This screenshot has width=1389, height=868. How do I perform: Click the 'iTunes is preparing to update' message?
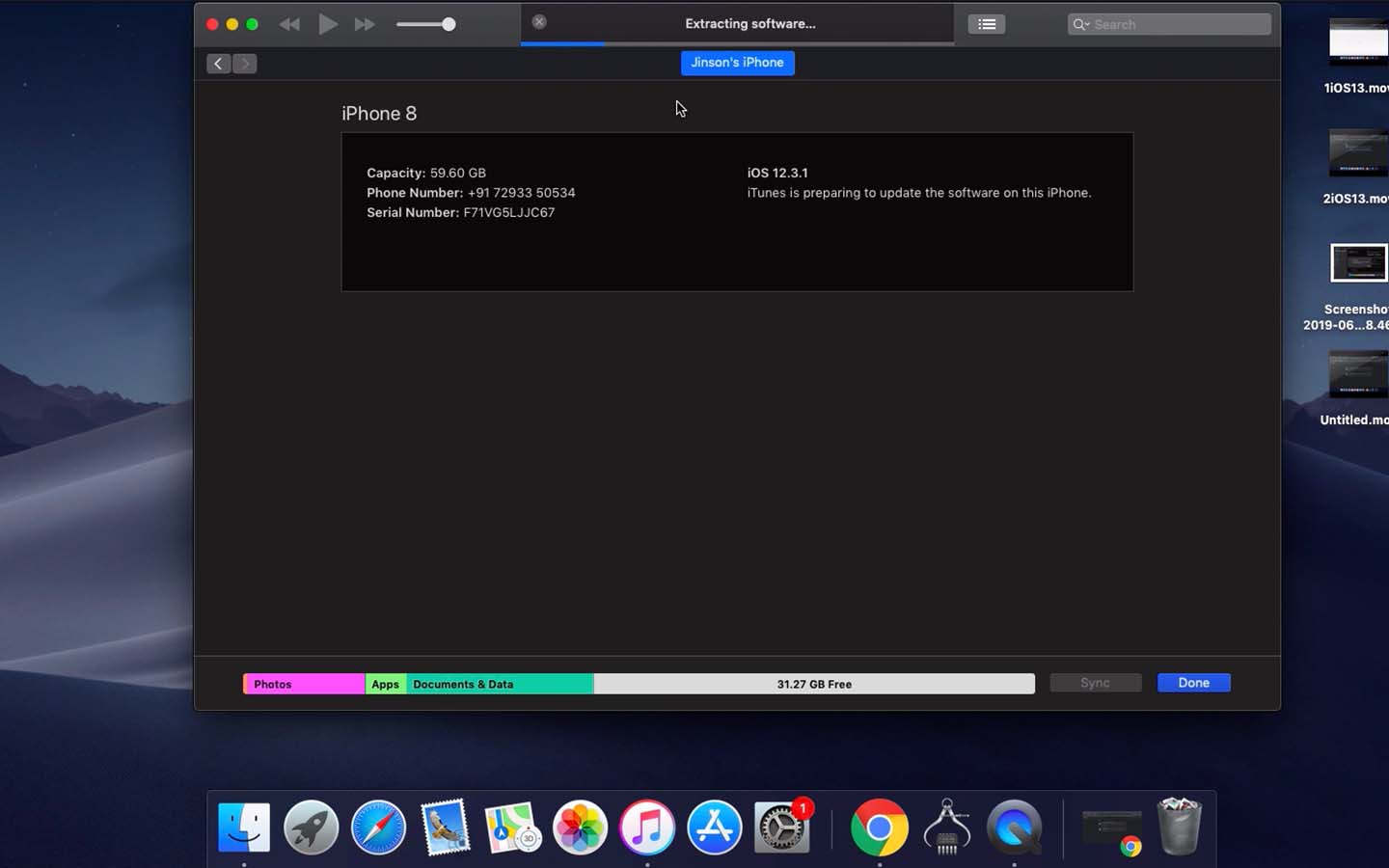(919, 193)
